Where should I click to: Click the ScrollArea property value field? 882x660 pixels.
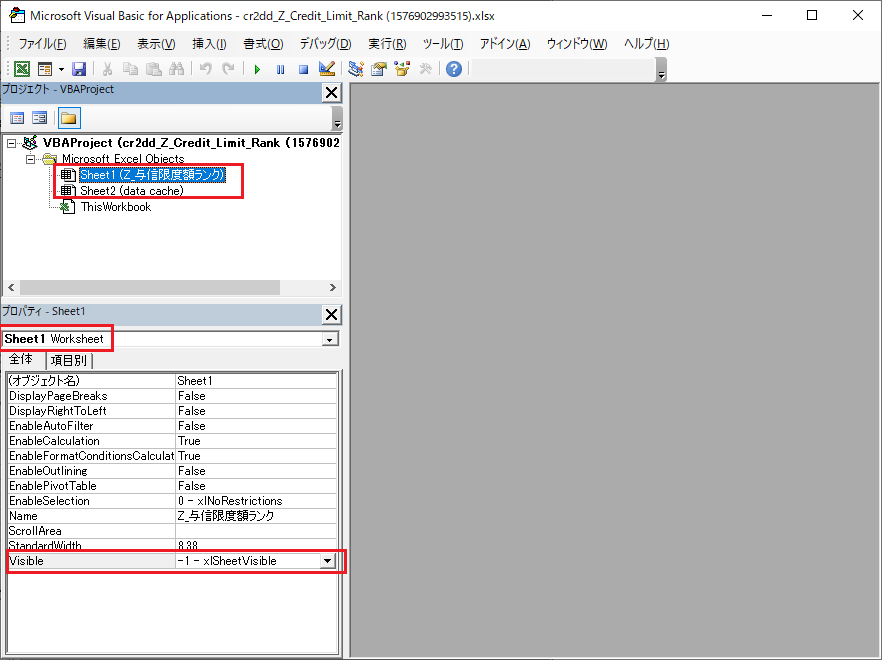(x=256, y=531)
